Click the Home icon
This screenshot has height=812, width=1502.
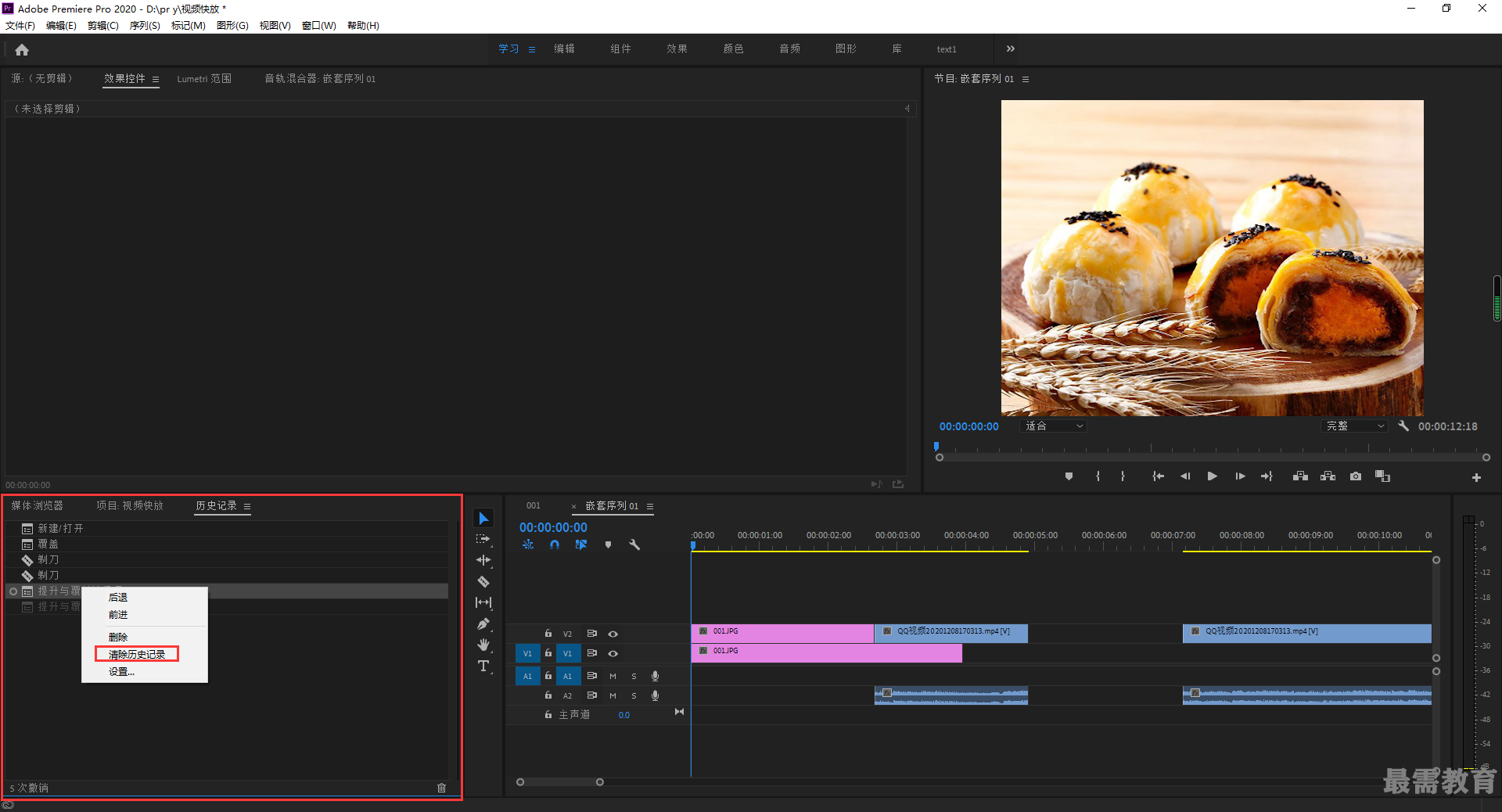point(22,49)
